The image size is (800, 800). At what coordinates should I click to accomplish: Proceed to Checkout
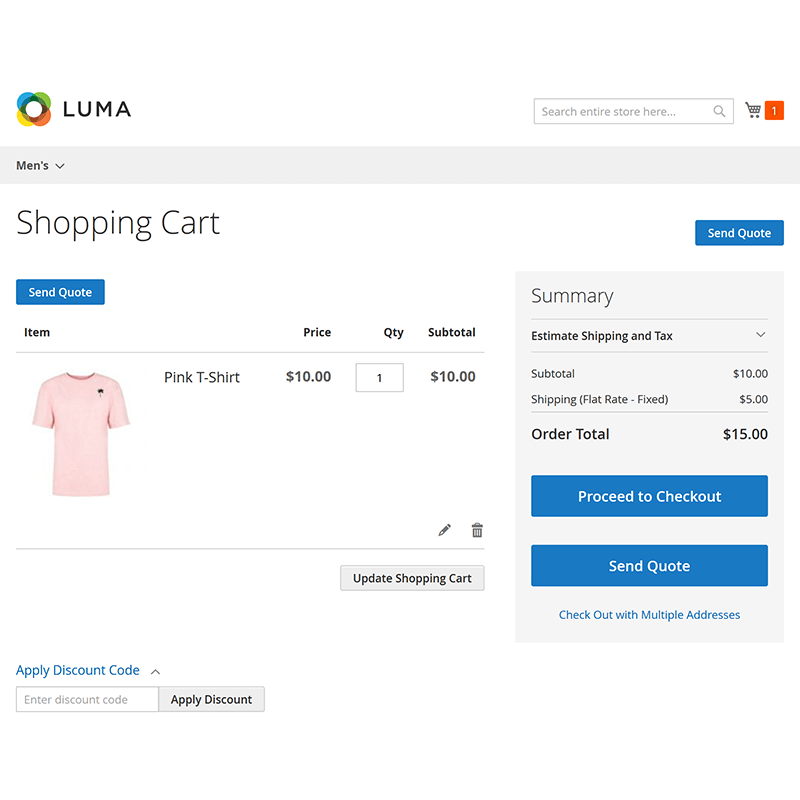649,496
